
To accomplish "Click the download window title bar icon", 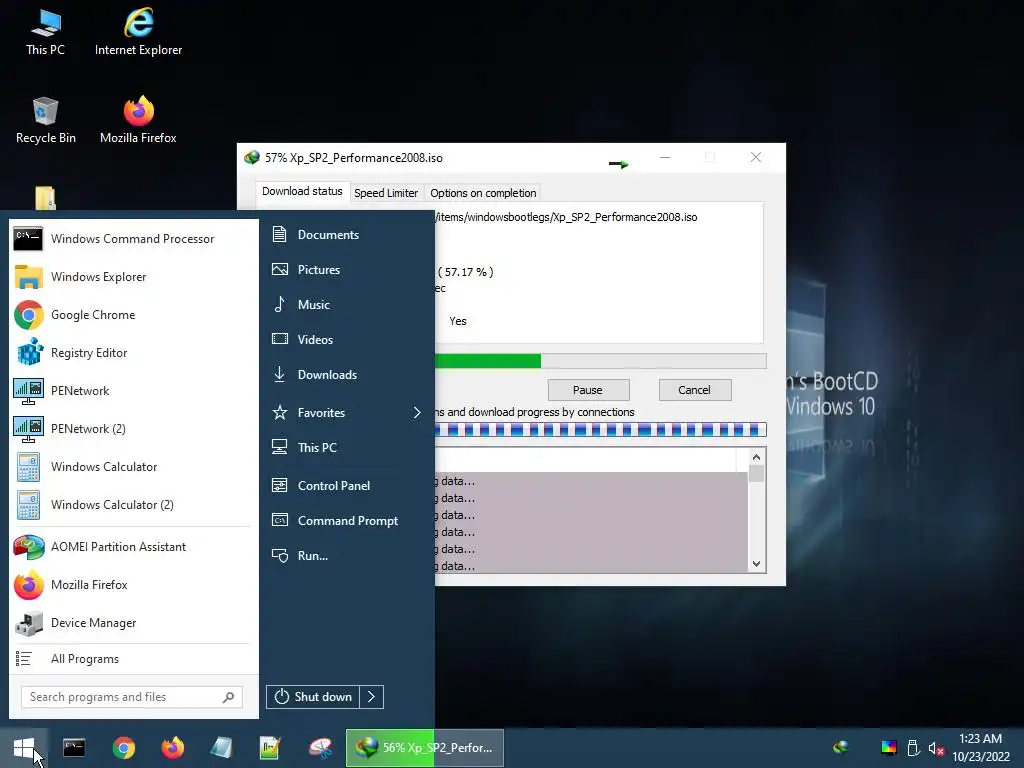I will (x=251, y=157).
